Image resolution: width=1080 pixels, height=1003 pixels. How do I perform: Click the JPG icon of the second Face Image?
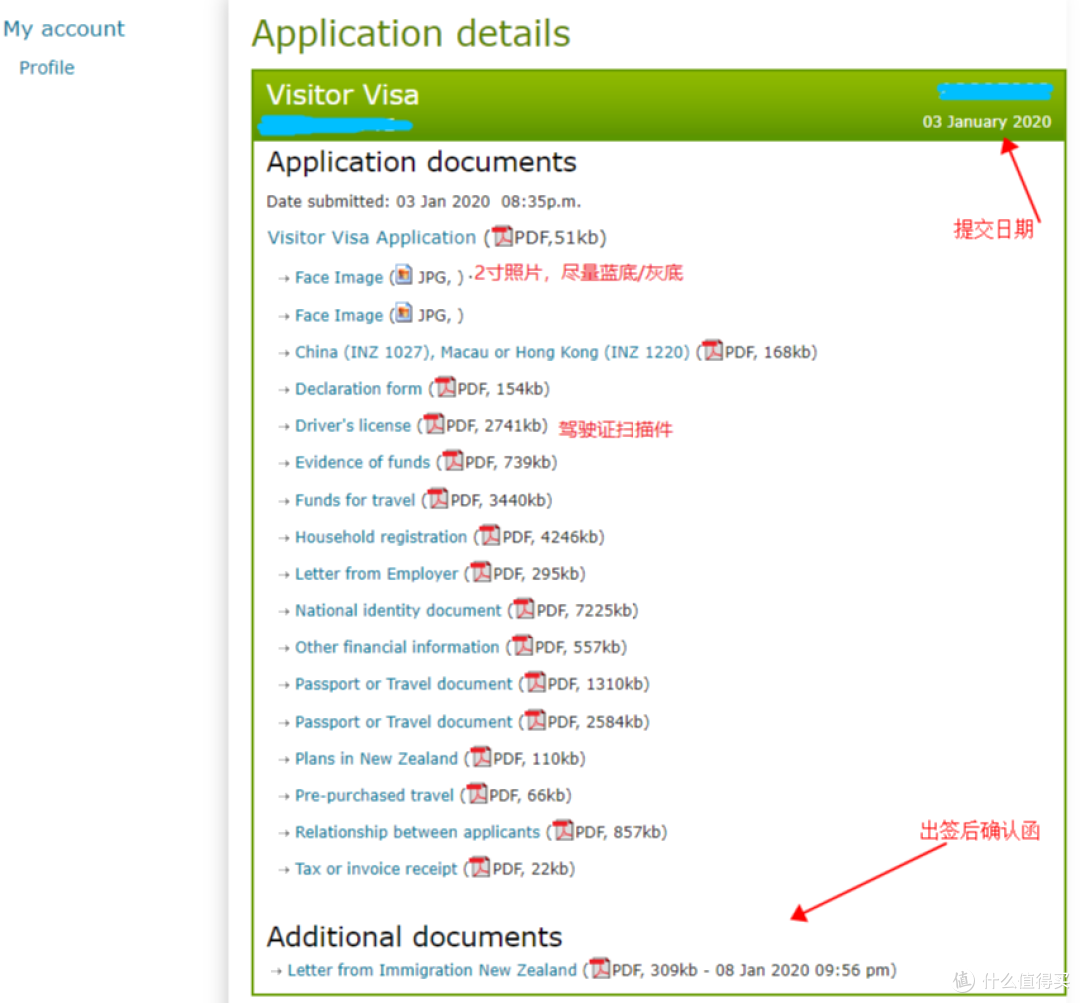tap(404, 313)
